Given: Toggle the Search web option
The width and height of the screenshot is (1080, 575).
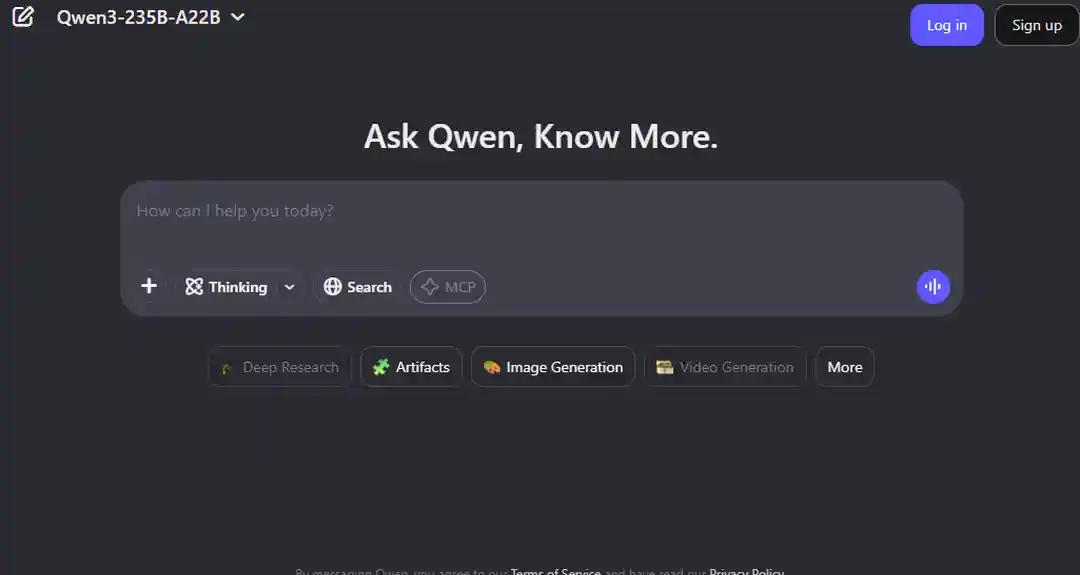Looking at the screenshot, I should pyautogui.click(x=357, y=286).
